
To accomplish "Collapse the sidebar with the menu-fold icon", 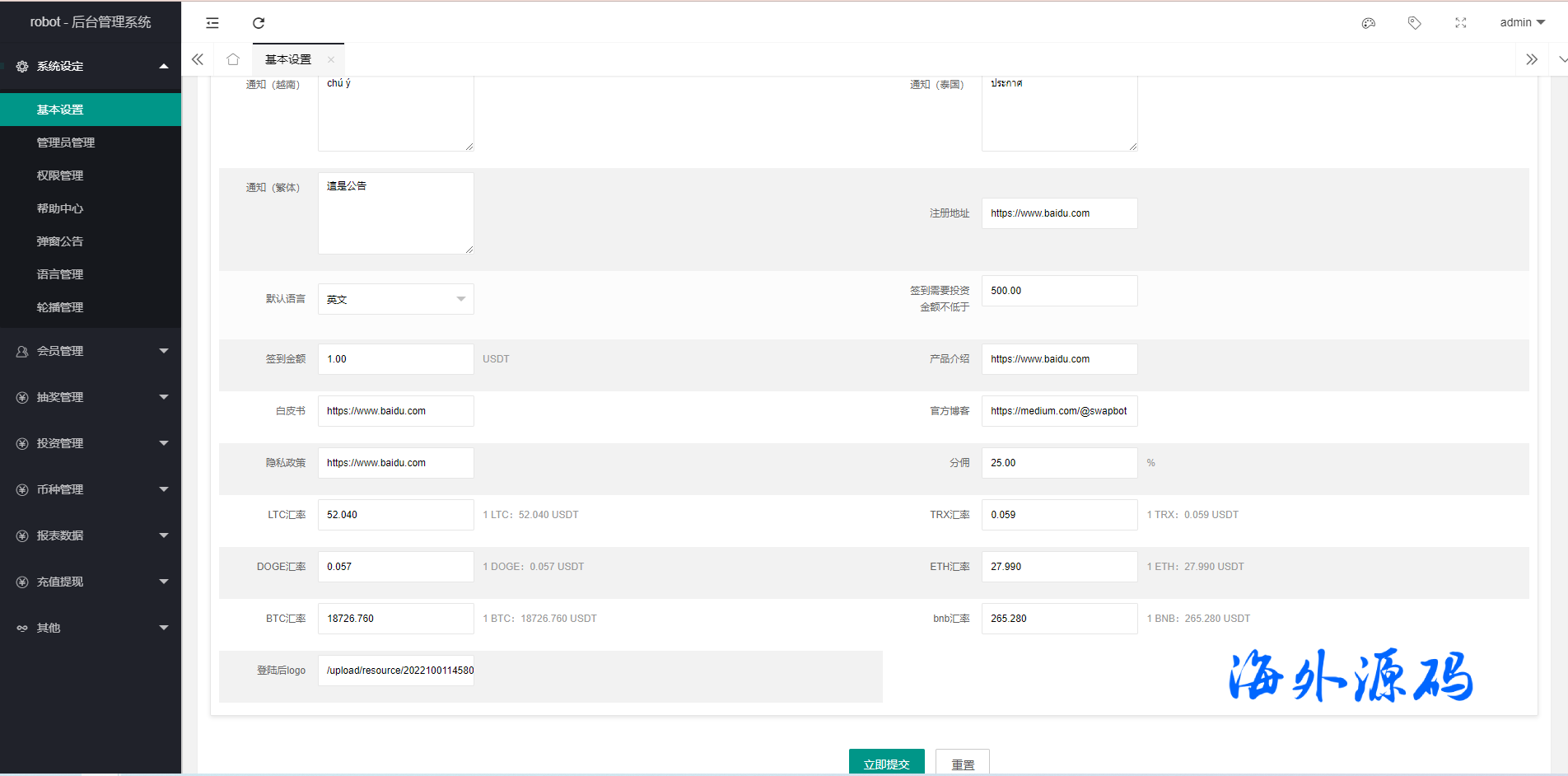I will click(212, 23).
